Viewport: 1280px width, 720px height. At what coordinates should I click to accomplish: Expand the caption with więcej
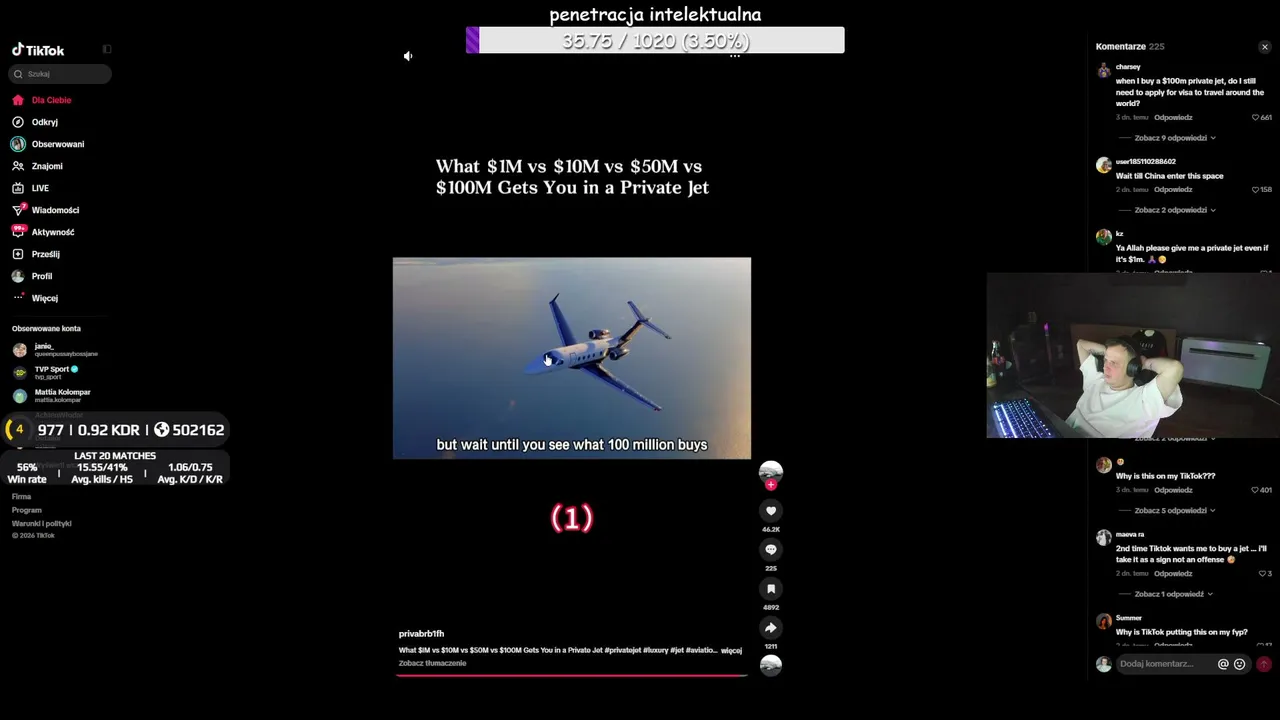731,650
